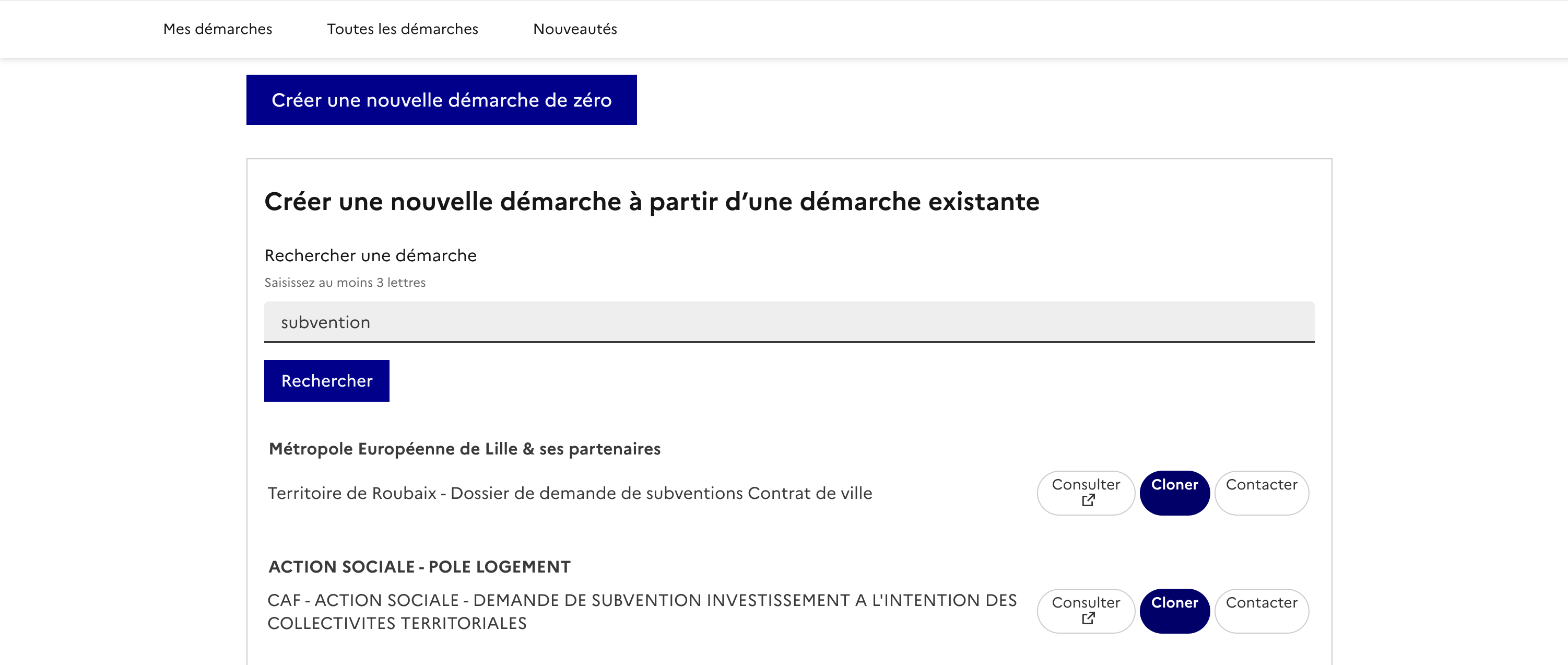Open the Nouveautés section
This screenshot has width=1568, height=665.
[x=574, y=29]
